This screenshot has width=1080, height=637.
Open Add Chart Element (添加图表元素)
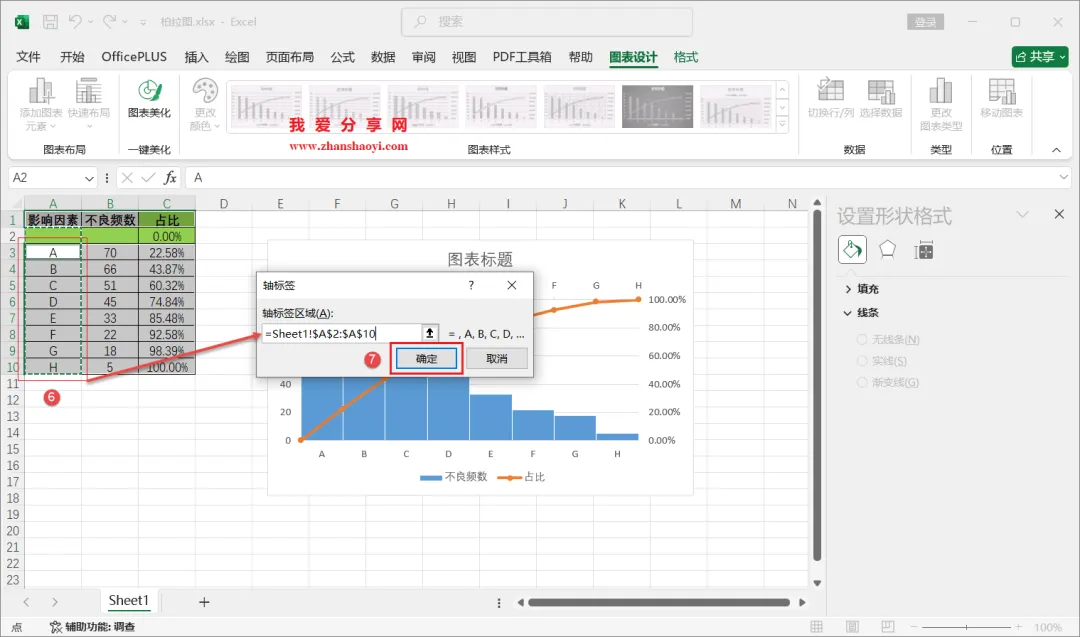pos(41,105)
